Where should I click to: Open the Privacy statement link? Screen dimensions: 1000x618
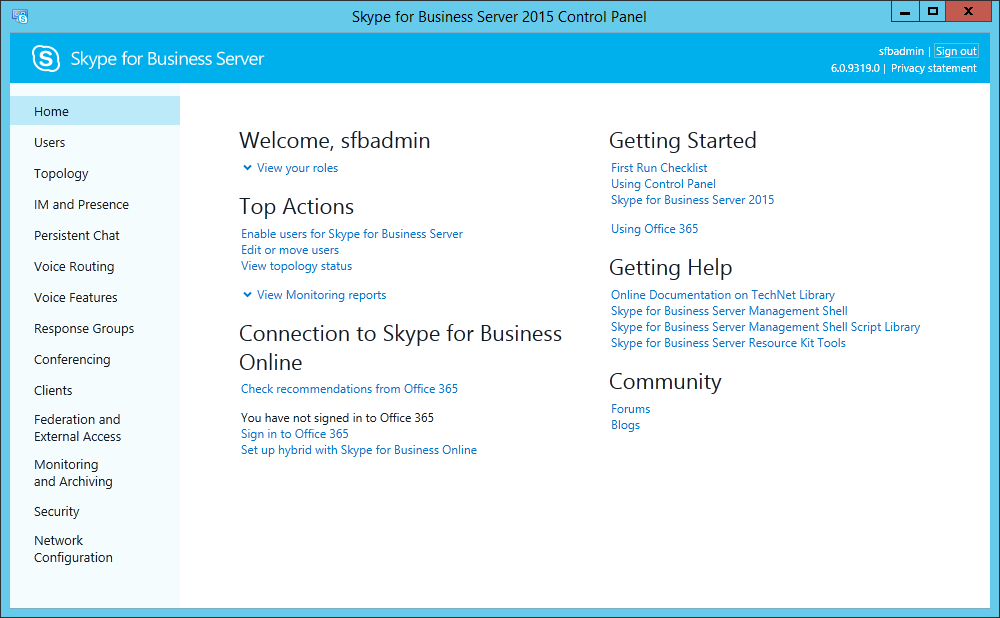tap(934, 68)
